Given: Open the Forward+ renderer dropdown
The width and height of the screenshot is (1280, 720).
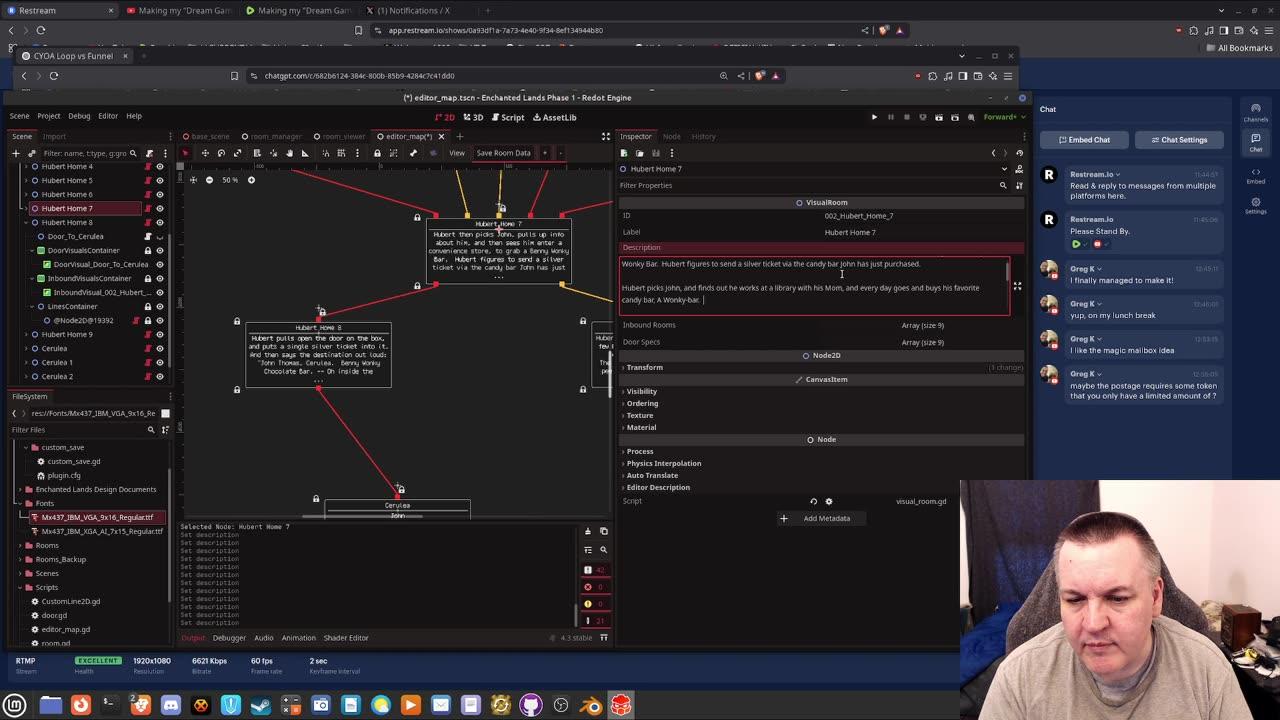Looking at the screenshot, I should tap(1002, 117).
